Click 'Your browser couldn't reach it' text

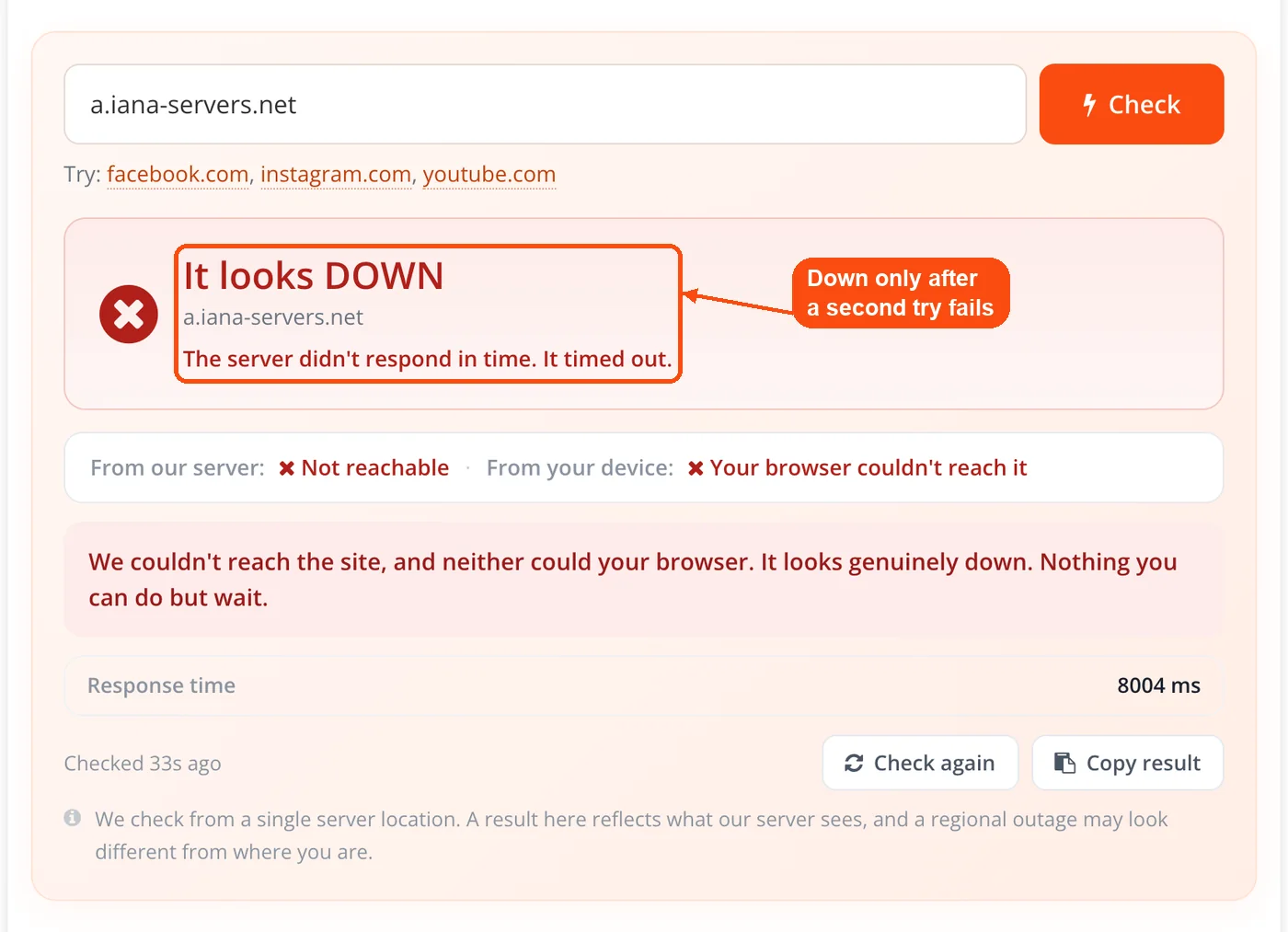pos(868,467)
